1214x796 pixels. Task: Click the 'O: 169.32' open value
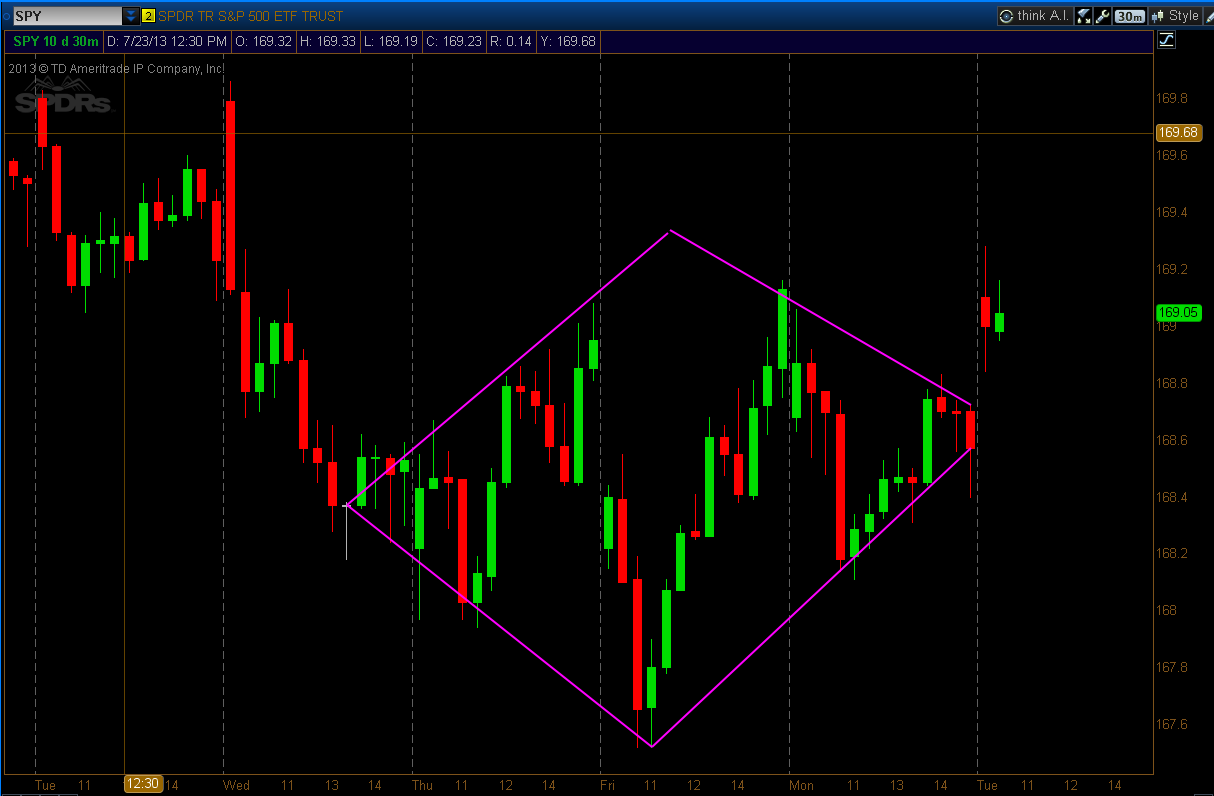263,41
